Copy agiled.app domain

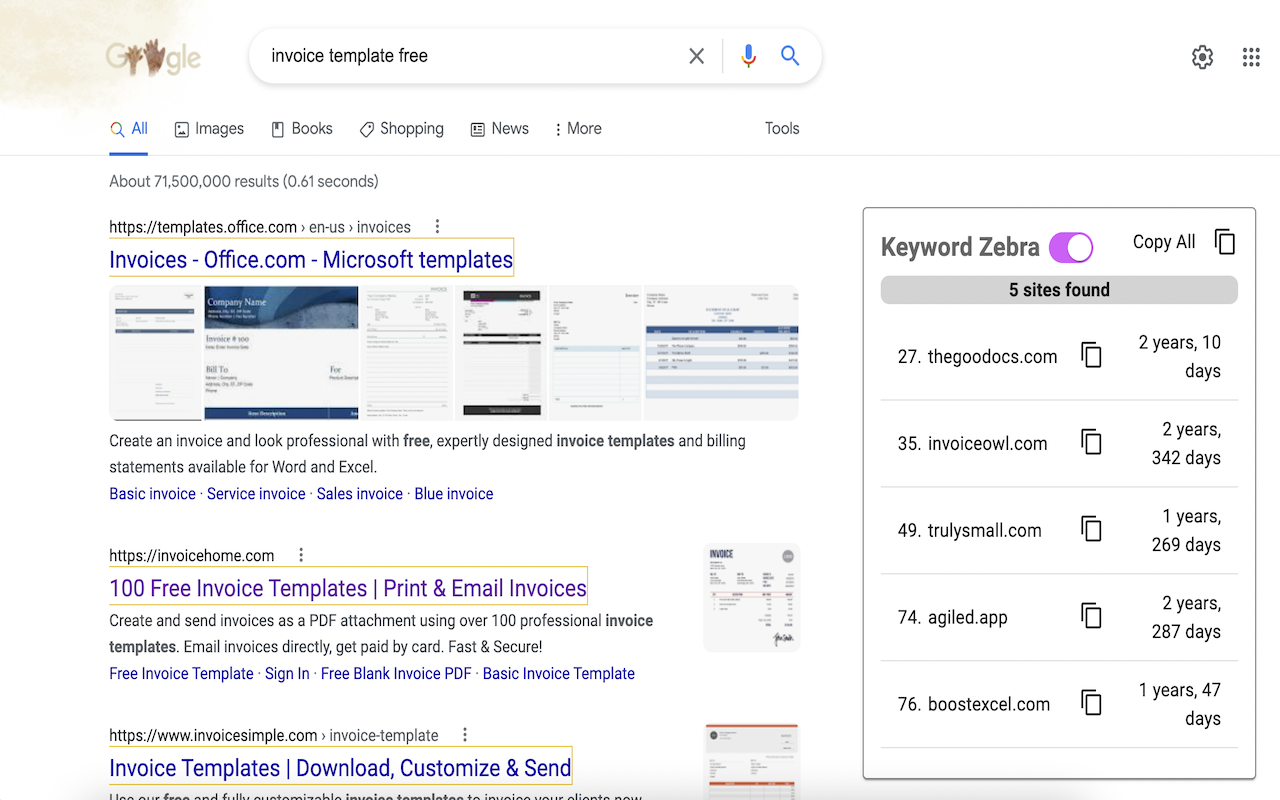pyautogui.click(x=1092, y=616)
